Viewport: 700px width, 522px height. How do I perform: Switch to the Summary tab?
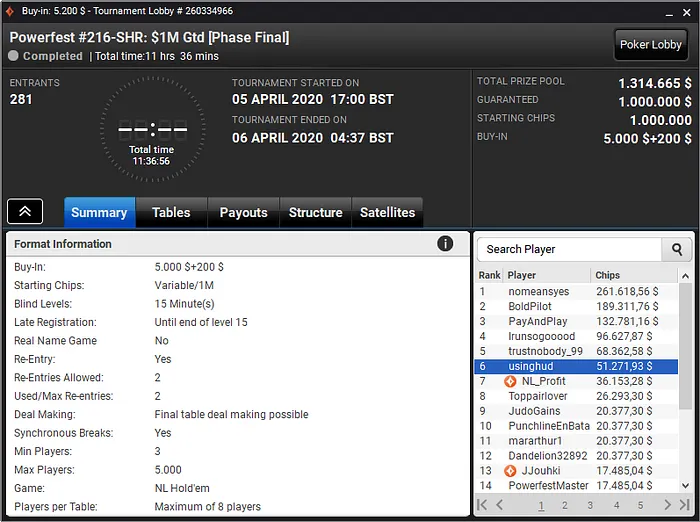[x=99, y=213]
